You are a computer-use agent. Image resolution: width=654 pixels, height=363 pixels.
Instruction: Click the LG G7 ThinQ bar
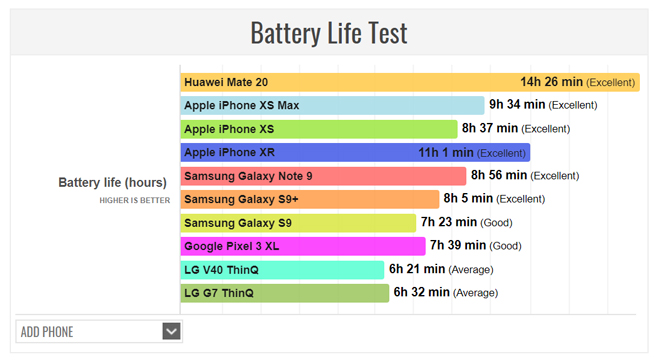[x=285, y=293]
